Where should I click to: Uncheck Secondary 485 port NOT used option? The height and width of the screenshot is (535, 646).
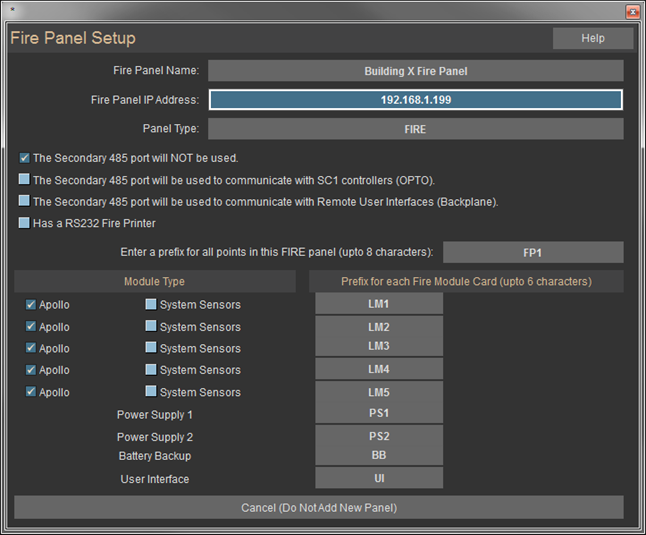tap(25, 158)
